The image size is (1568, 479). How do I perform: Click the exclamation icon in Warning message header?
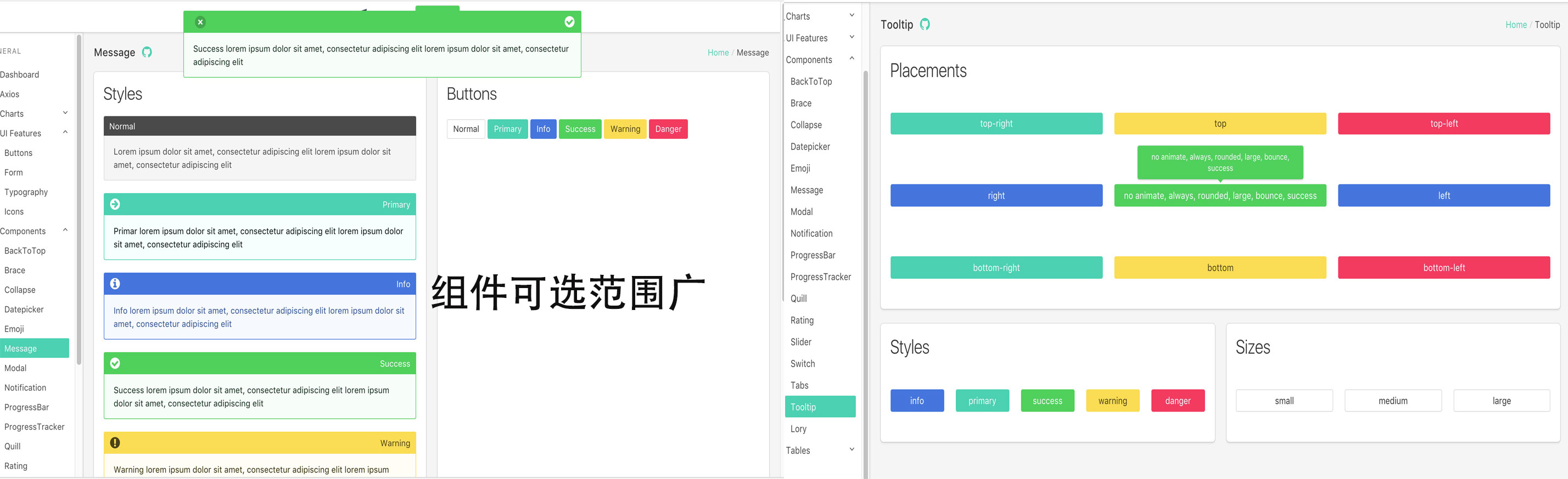pos(115,442)
